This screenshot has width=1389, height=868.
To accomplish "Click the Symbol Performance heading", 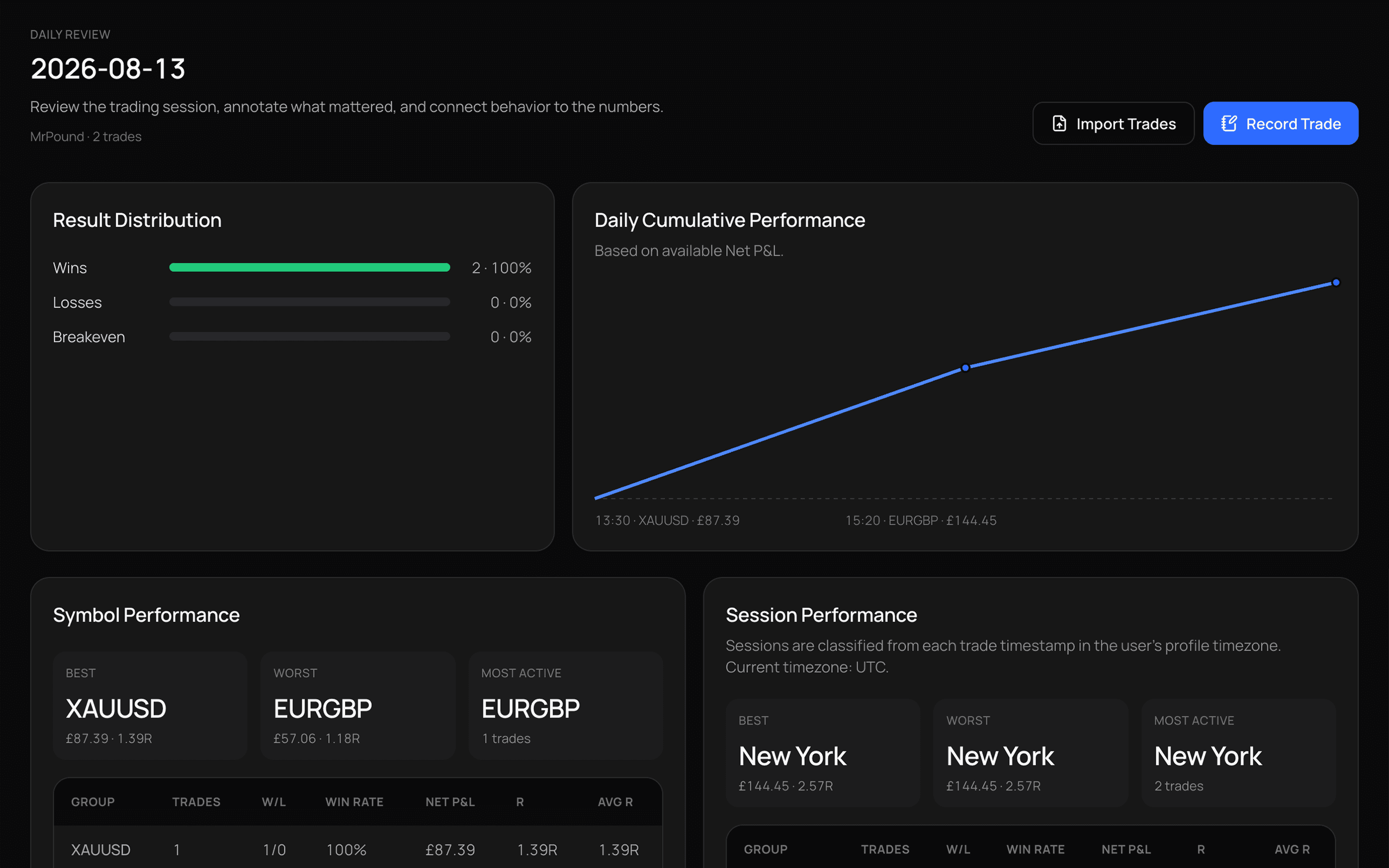I will coord(146,615).
